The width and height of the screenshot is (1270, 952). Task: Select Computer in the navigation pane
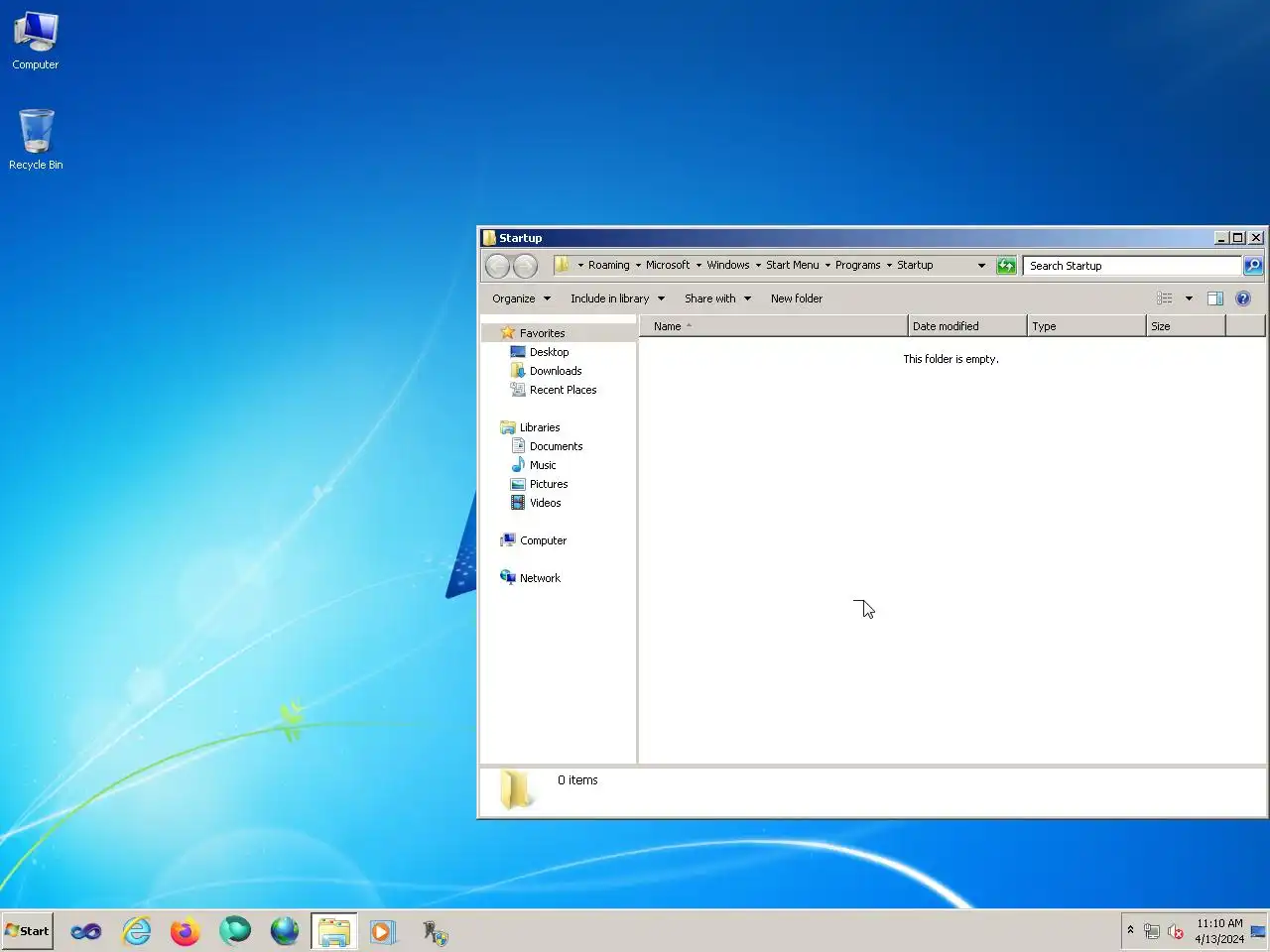pos(544,540)
